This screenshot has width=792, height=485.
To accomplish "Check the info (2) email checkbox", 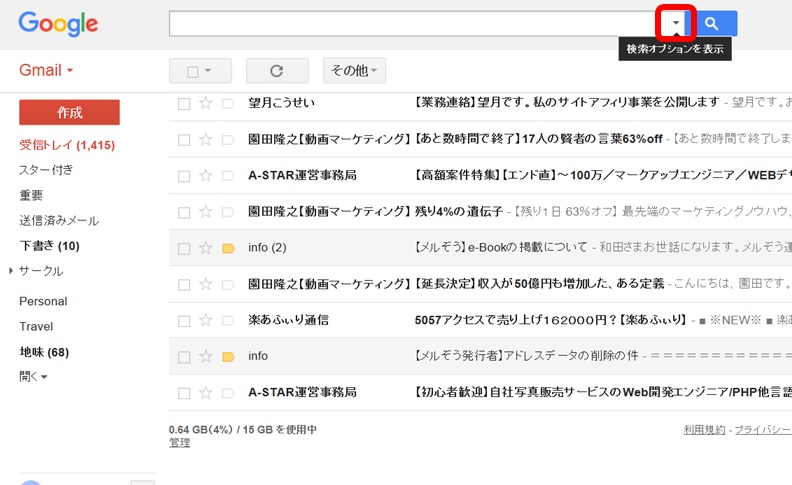I will point(184,249).
